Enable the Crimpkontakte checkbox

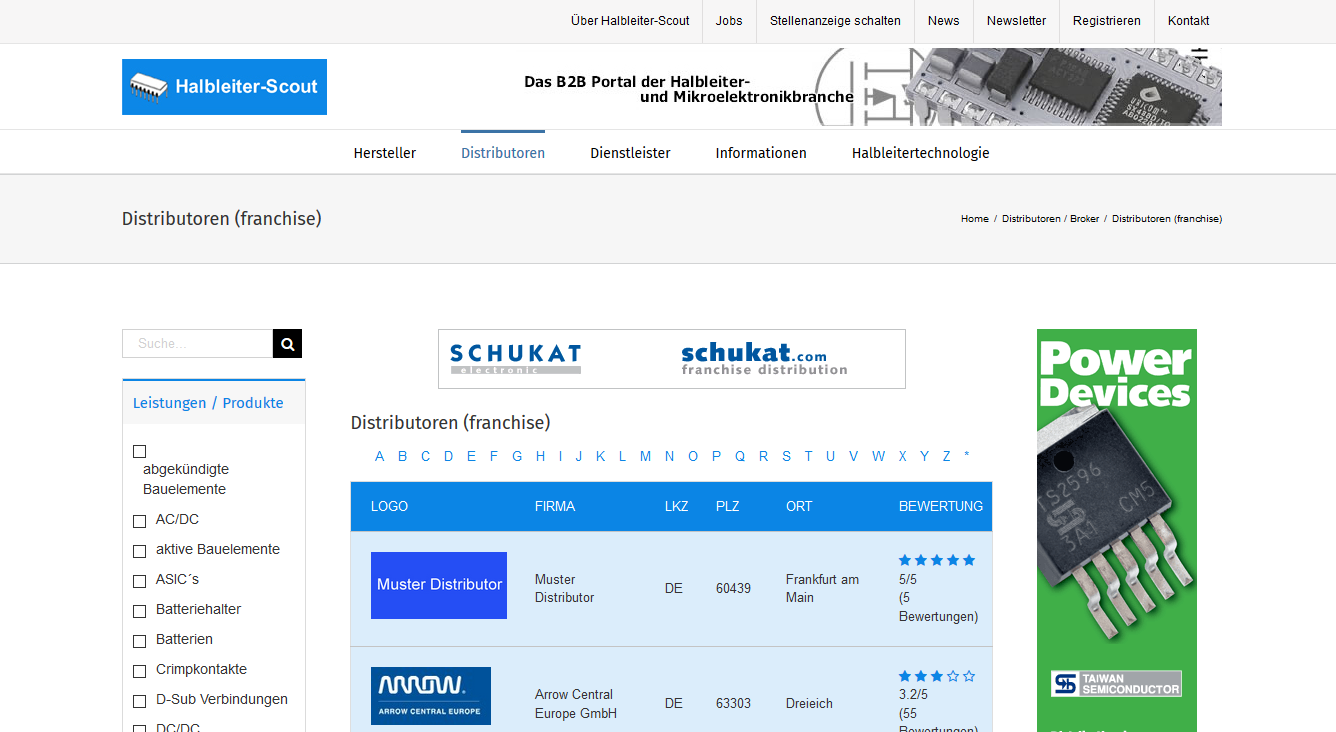pyautogui.click(x=139, y=671)
